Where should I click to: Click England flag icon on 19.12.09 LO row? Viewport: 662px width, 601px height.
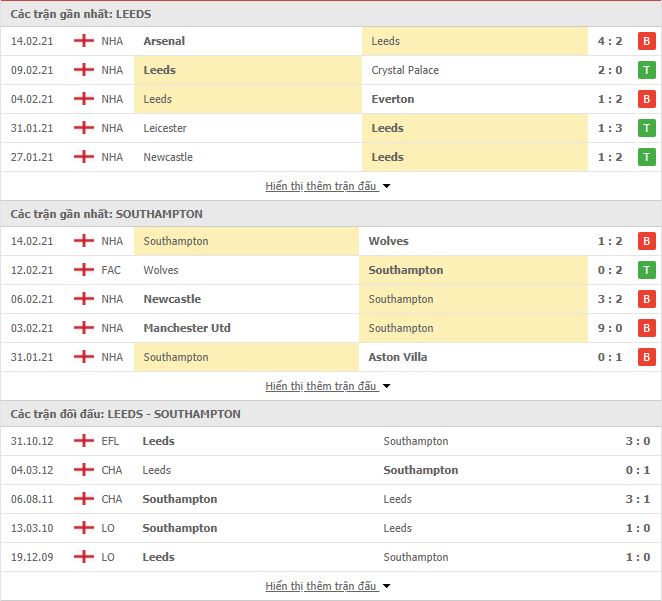point(84,557)
